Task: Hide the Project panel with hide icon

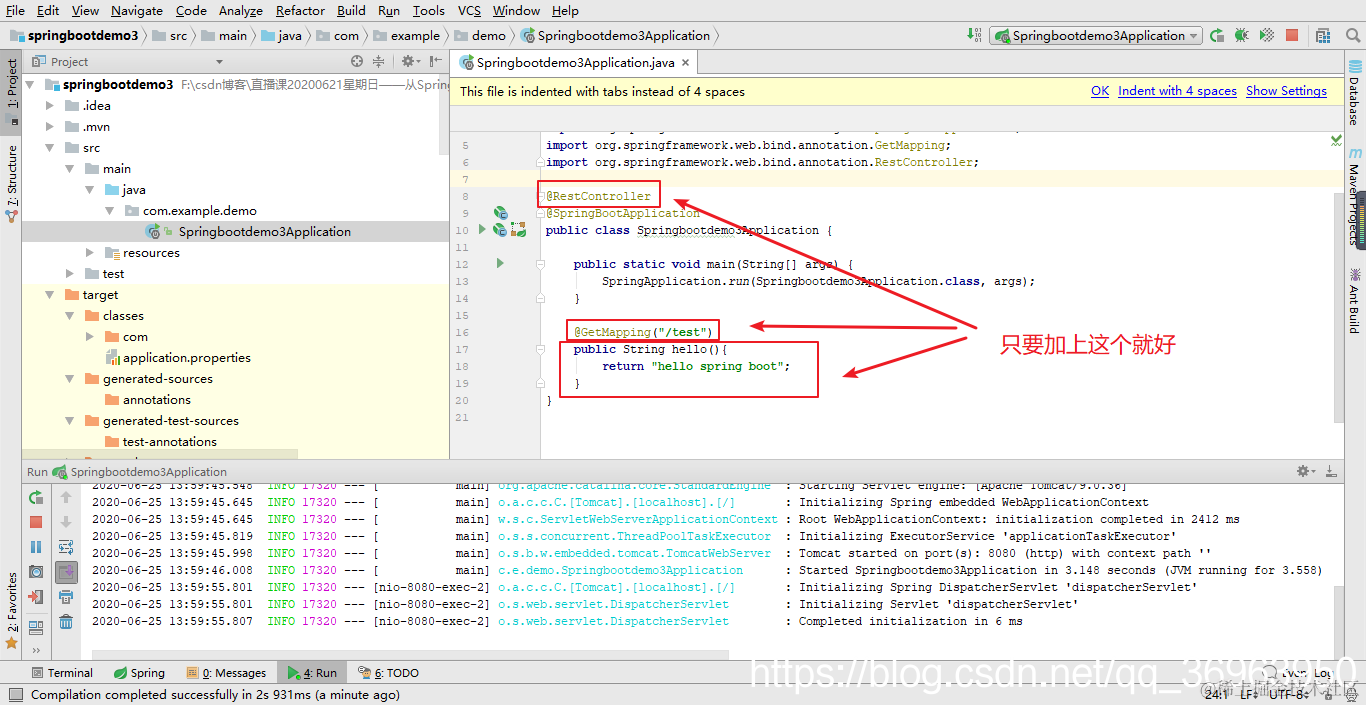Action: coord(436,61)
